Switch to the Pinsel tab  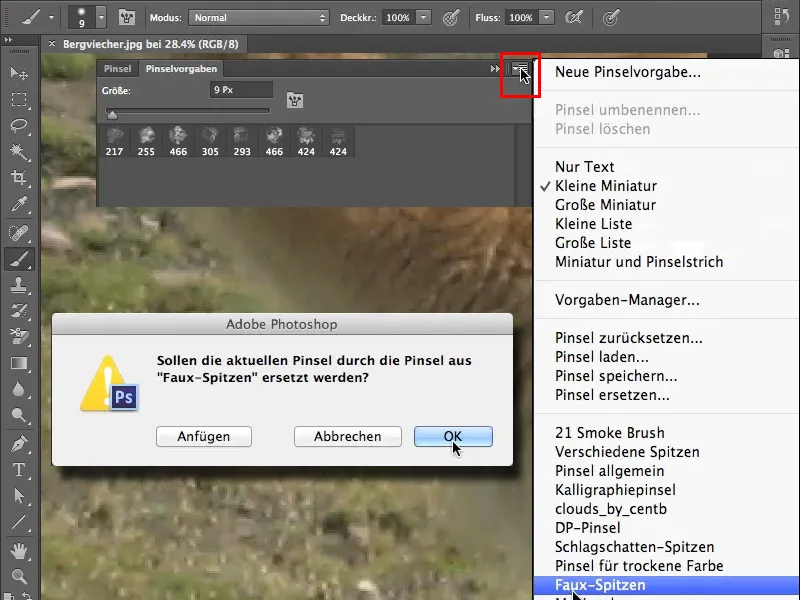(117, 69)
